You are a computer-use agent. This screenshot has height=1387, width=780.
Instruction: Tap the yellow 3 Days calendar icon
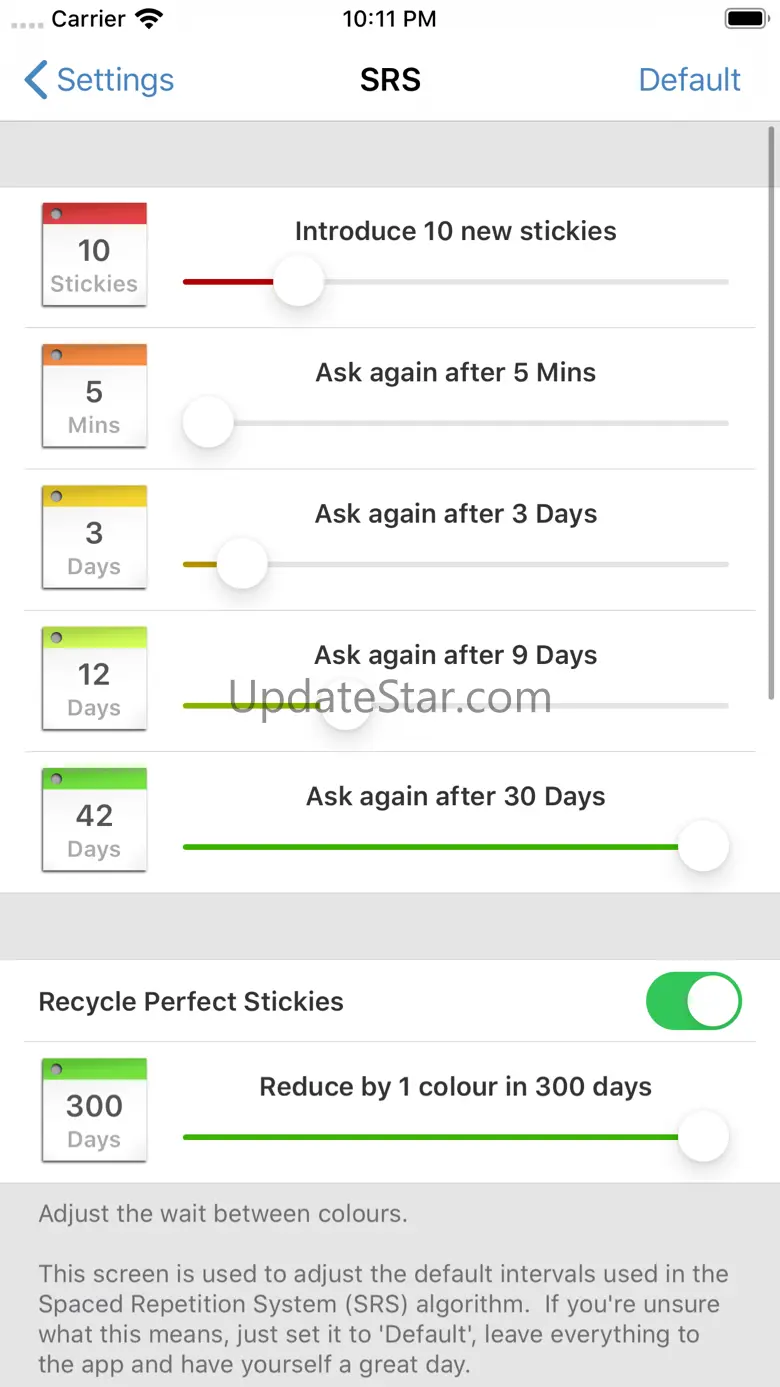94,538
